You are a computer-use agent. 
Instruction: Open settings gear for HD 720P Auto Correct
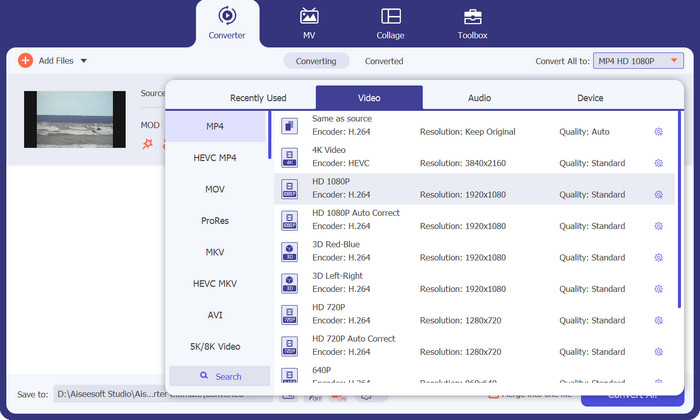click(x=658, y=352)
